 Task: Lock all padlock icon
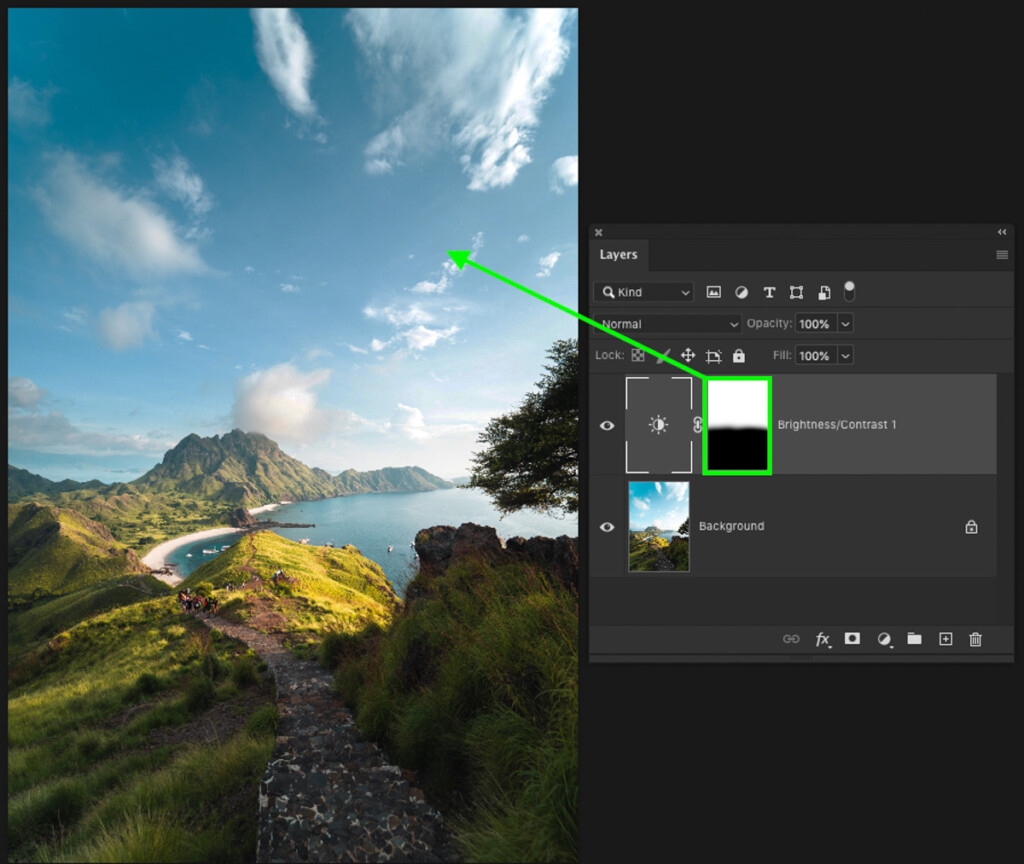click(x=739, y=355)
